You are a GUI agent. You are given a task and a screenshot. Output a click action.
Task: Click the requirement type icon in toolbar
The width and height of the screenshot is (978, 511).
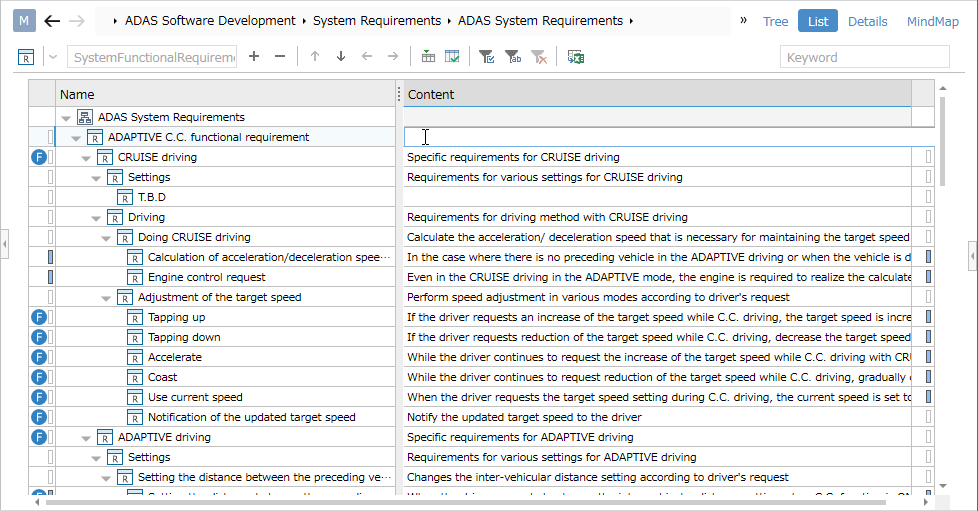coord(26,57)
